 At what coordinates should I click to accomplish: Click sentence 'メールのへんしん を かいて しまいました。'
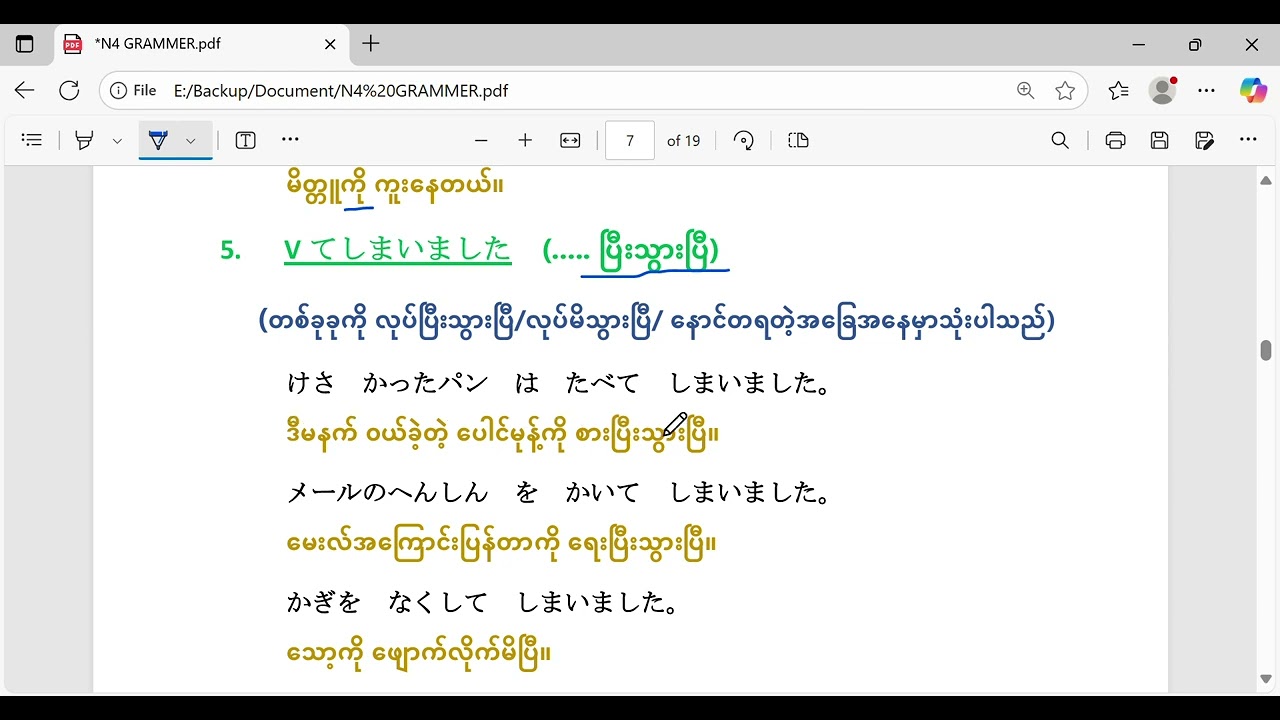point(558,492)
